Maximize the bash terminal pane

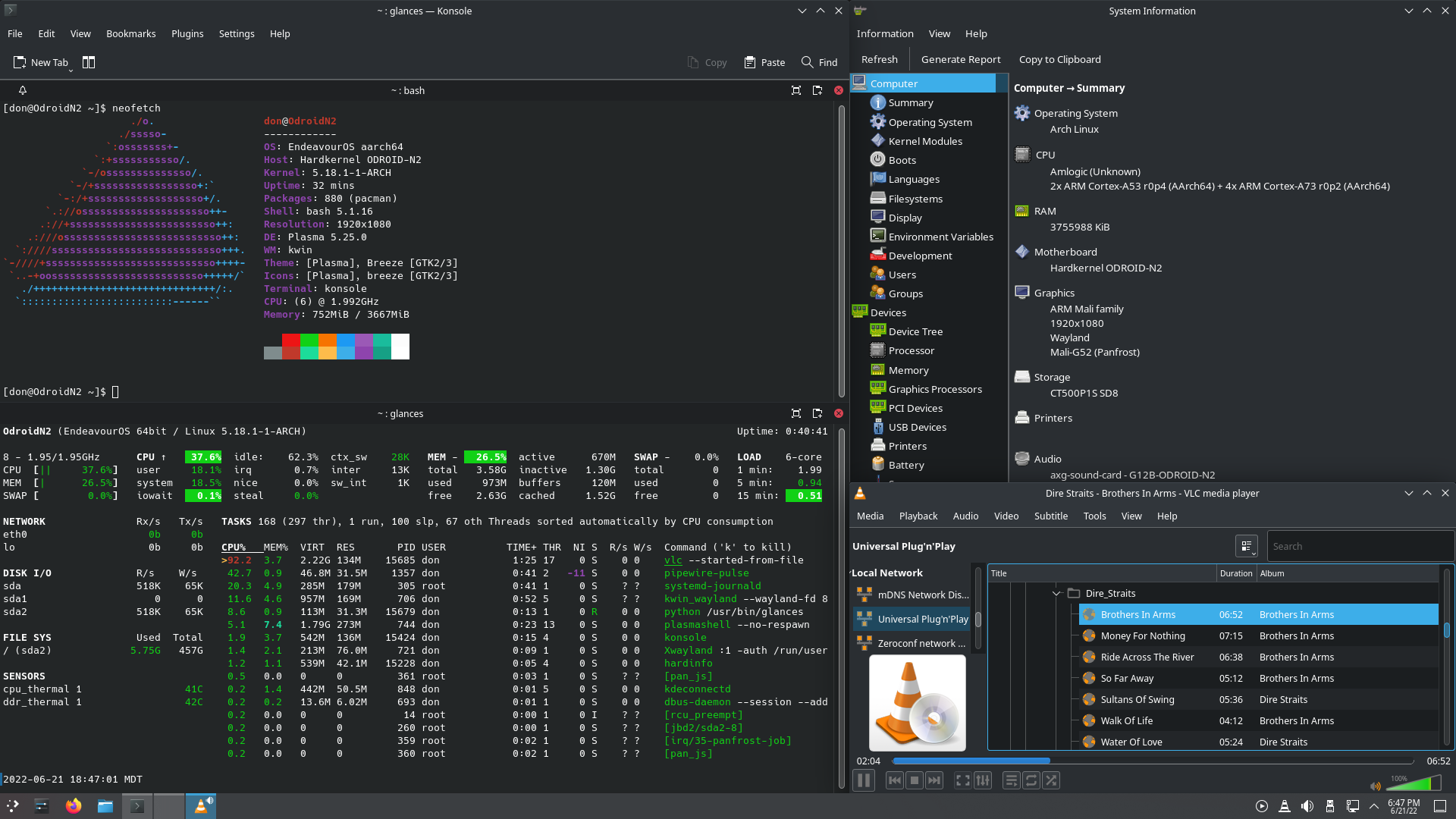click(796, 90)
